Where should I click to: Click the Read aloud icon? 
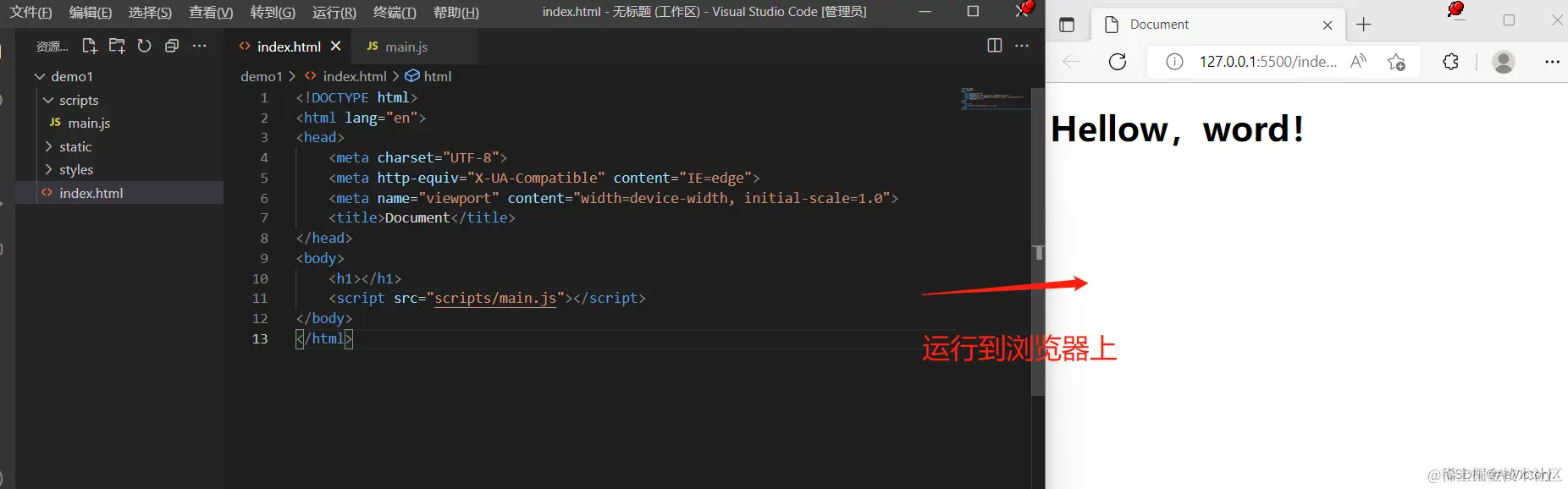(x=1359, y=62)
